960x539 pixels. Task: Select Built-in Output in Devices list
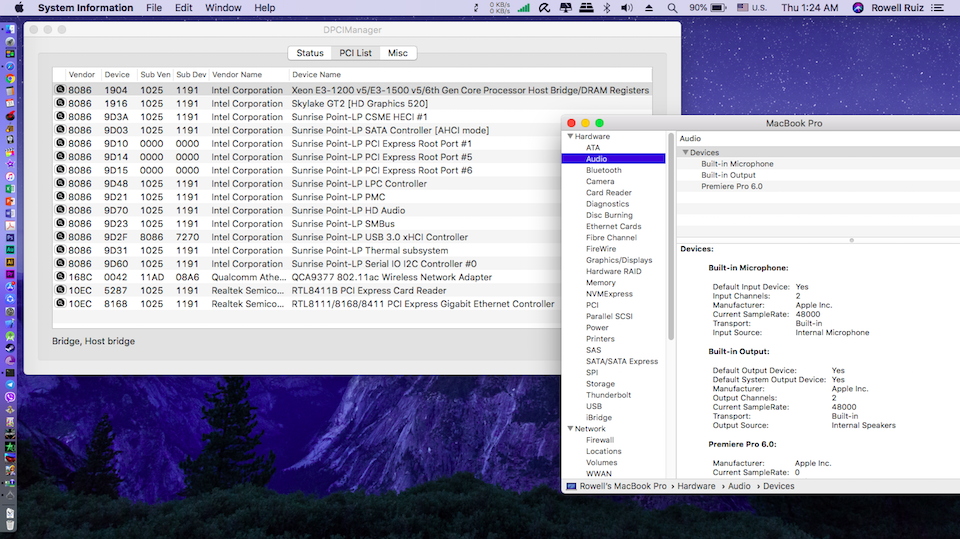click(x=728, y=175)
